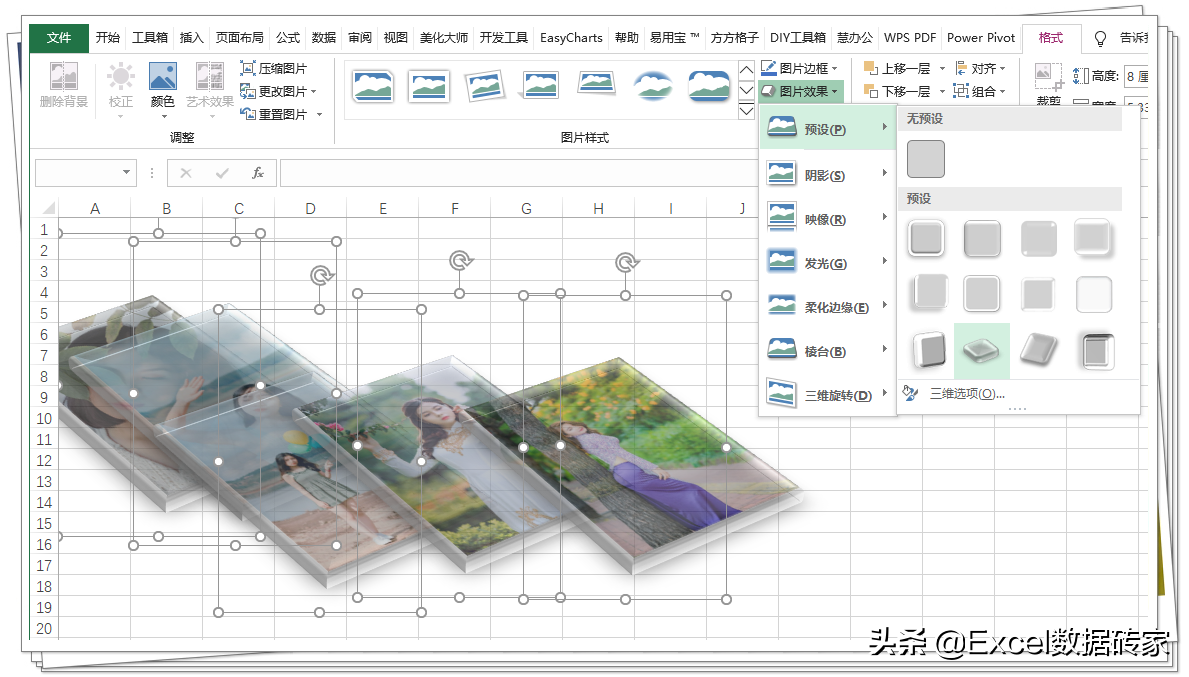
Task: Apply the first picture style thumbnail
Action: coord(372,86)
